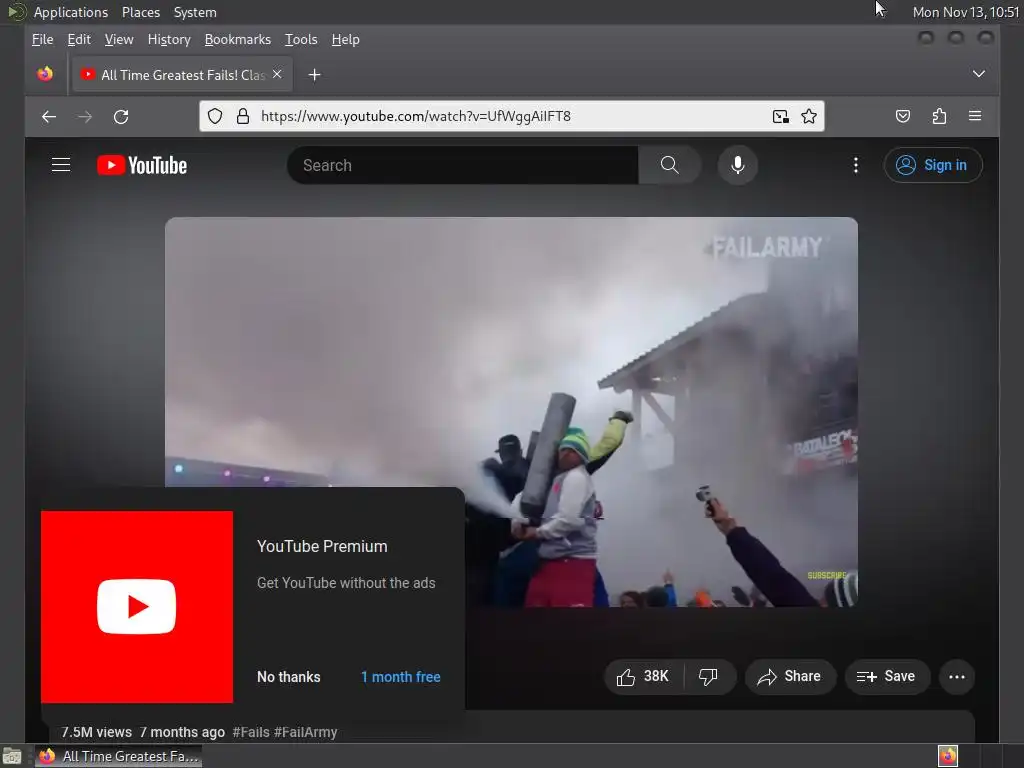Open more actions ellipsis beside Save
The width and height of the screenshot is (1024, 768).
(x=957, y=677)
